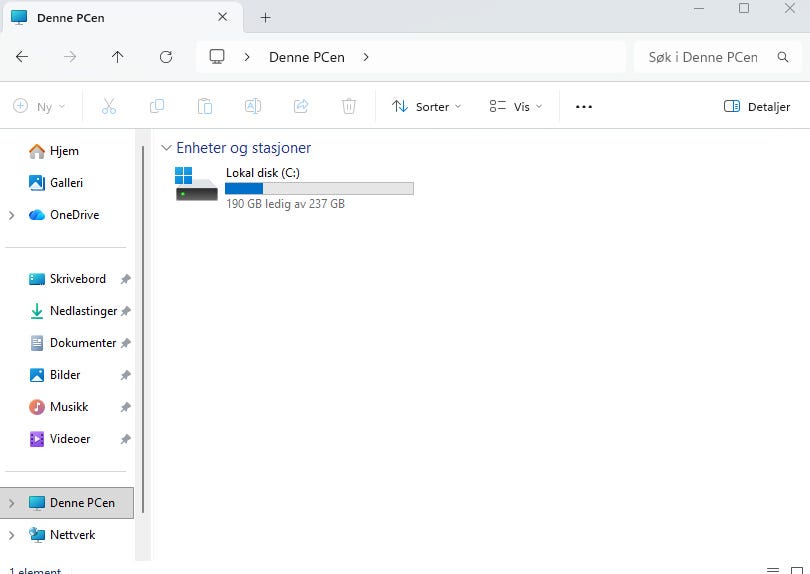Click the Delete trash can icon

coord(349,106)
